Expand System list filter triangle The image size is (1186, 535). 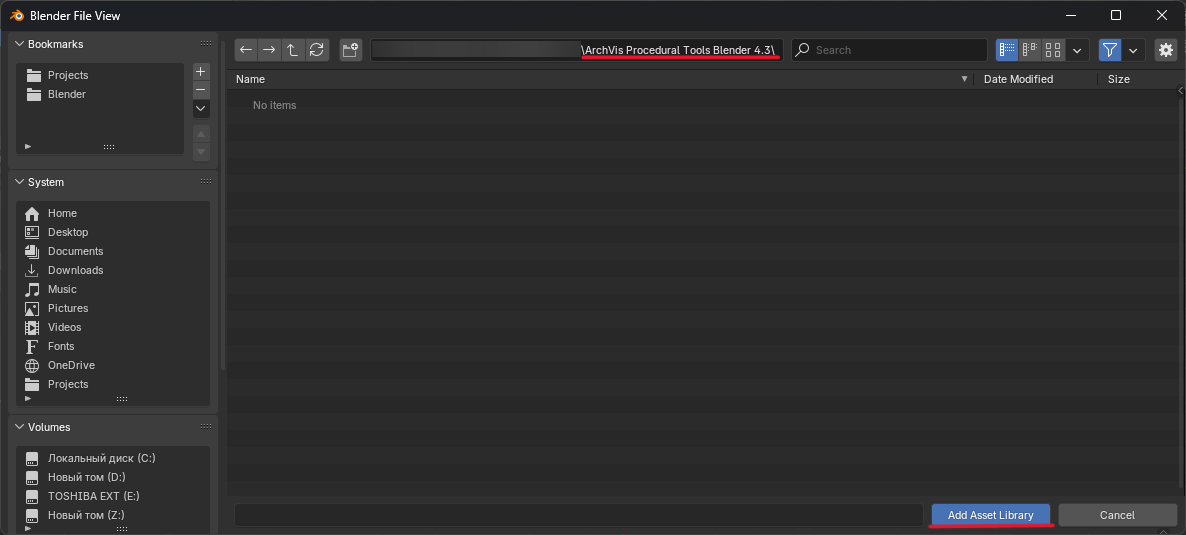pyautogui.click(x=28, y=398)
